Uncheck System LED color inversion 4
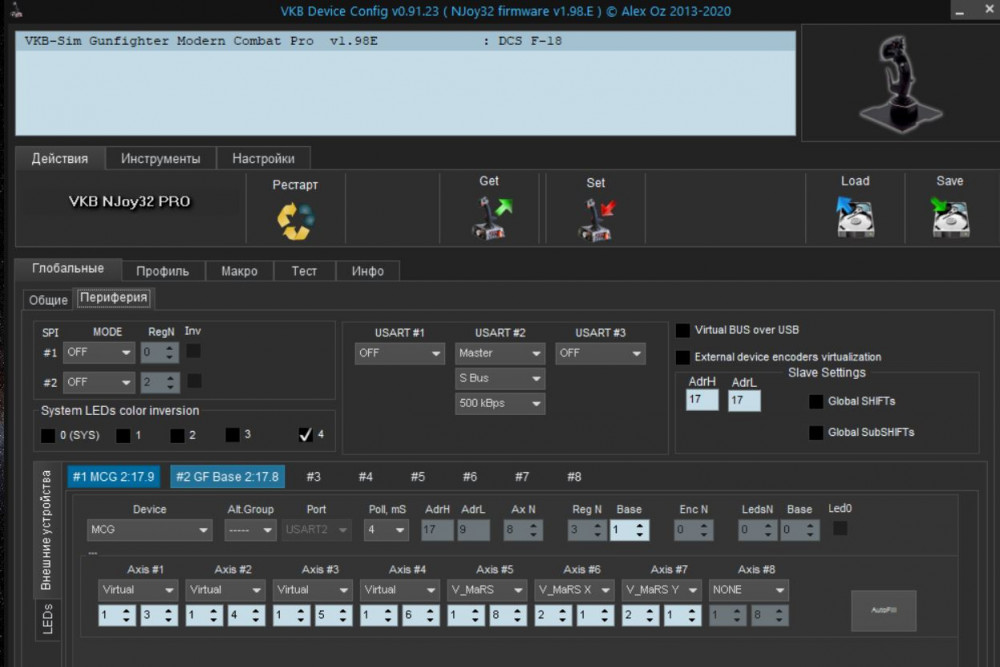Image resolution: width=1000 pixels, height=667 pixels. point(306,435)
